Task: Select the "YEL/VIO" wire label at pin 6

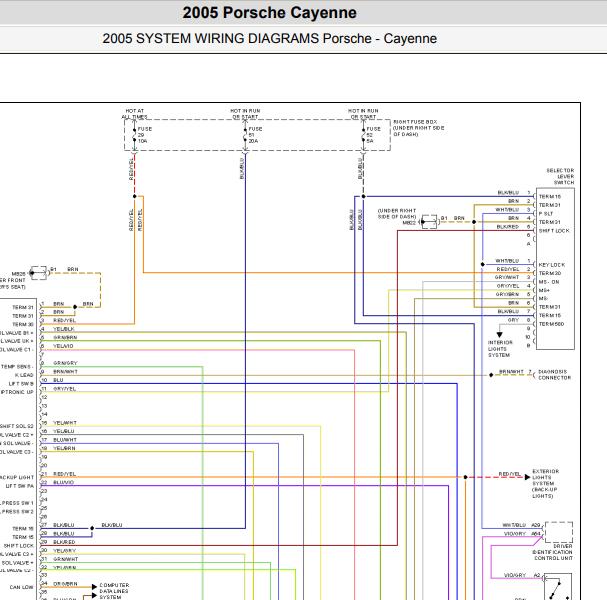Action: (63, 346)
